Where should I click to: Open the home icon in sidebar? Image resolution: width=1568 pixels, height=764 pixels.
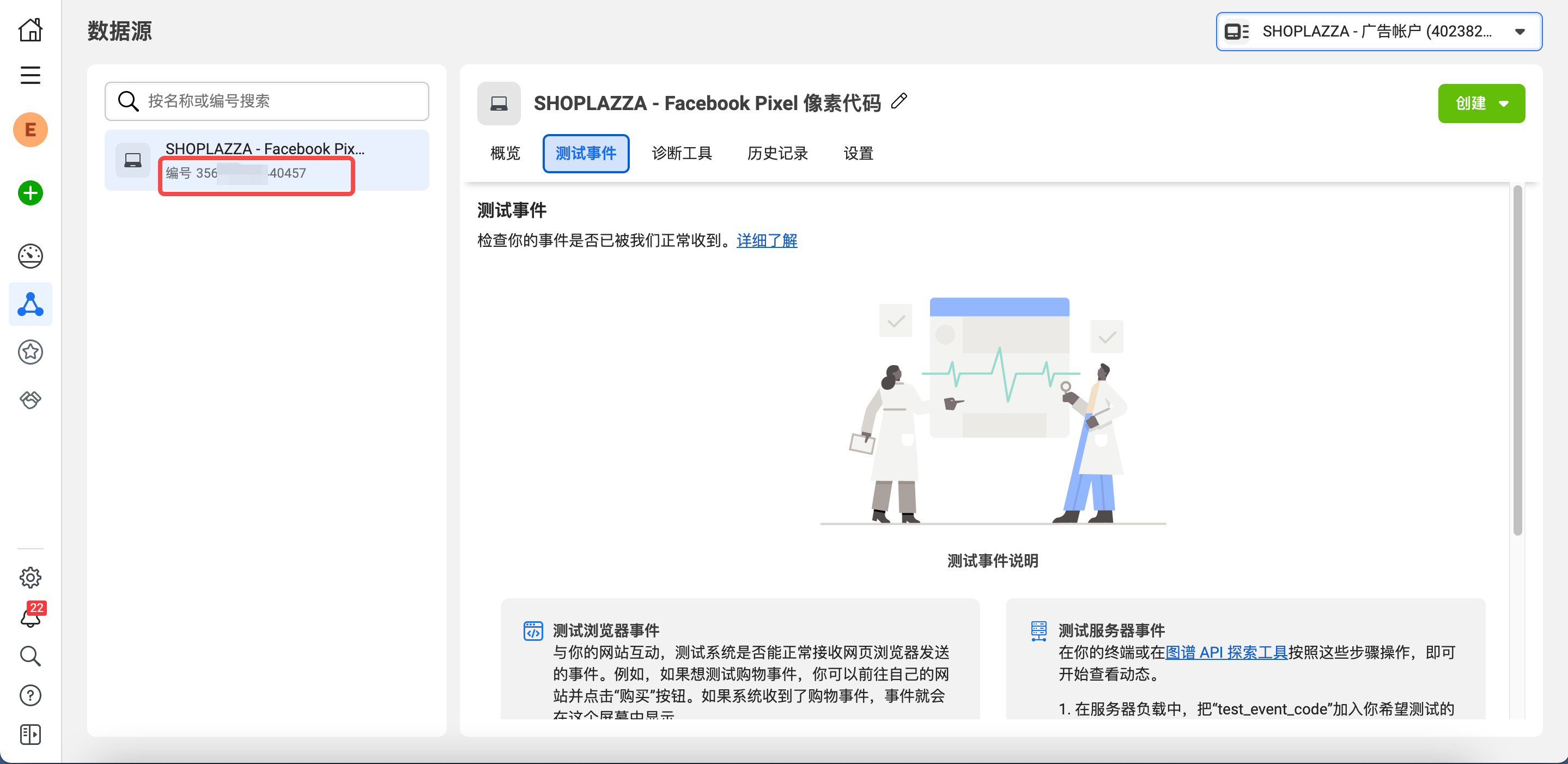coord(31,30)
